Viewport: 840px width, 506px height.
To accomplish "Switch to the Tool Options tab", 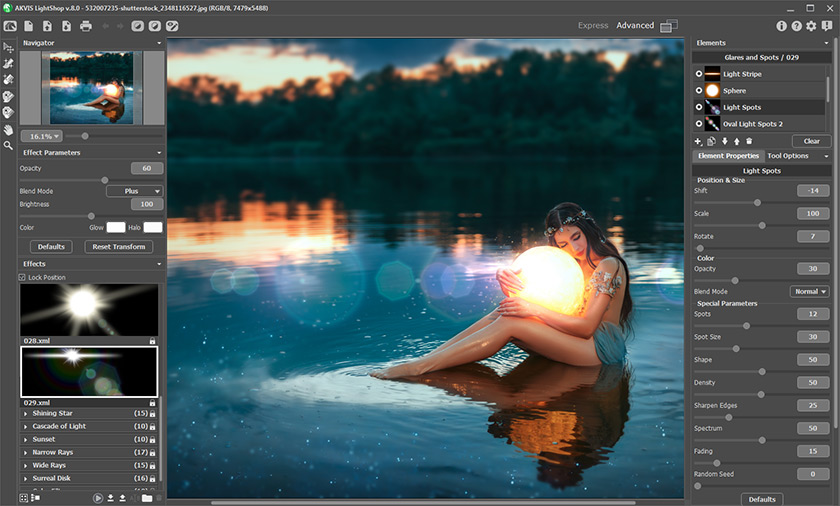I will (788, 156).
